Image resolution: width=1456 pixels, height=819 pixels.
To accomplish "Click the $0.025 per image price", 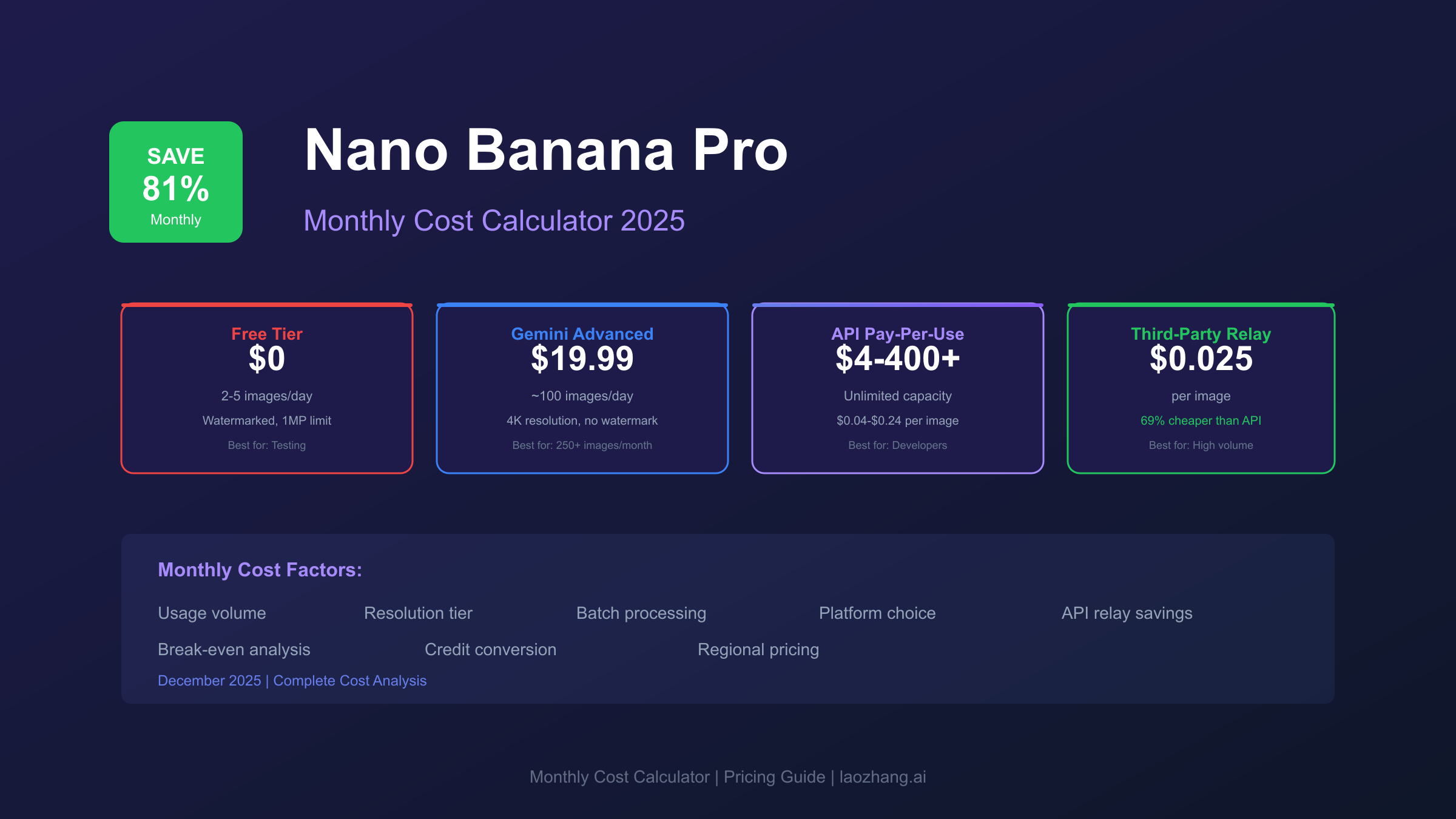I will point(1201,359).
